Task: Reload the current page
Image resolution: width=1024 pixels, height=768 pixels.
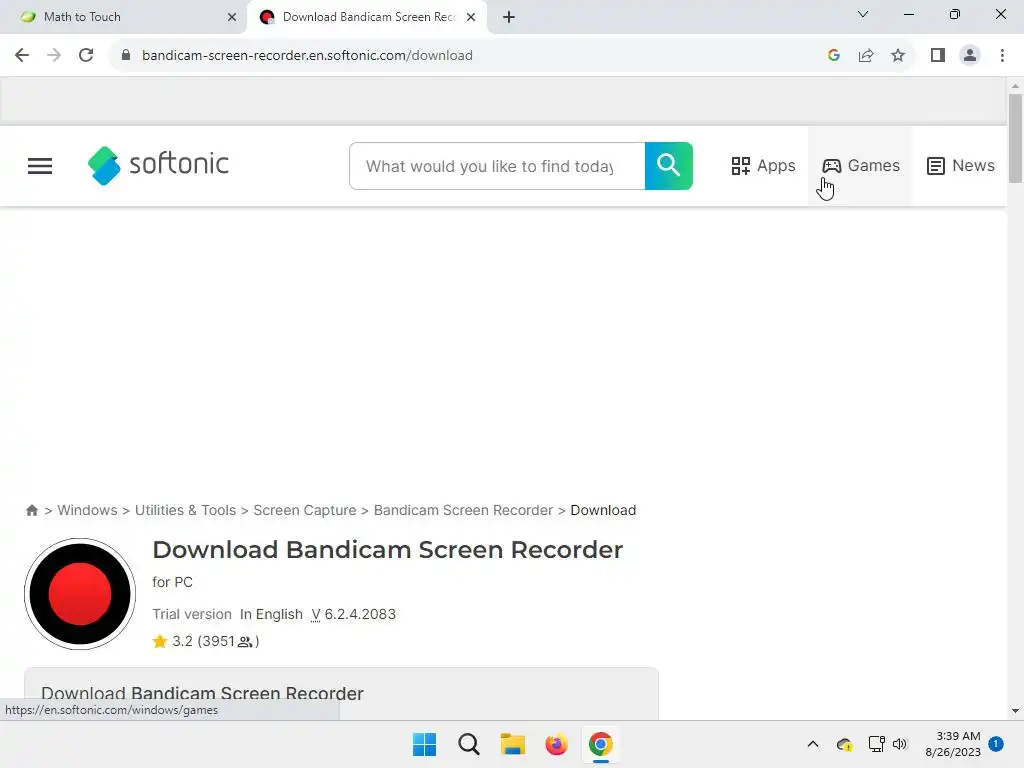Action: 86,55
